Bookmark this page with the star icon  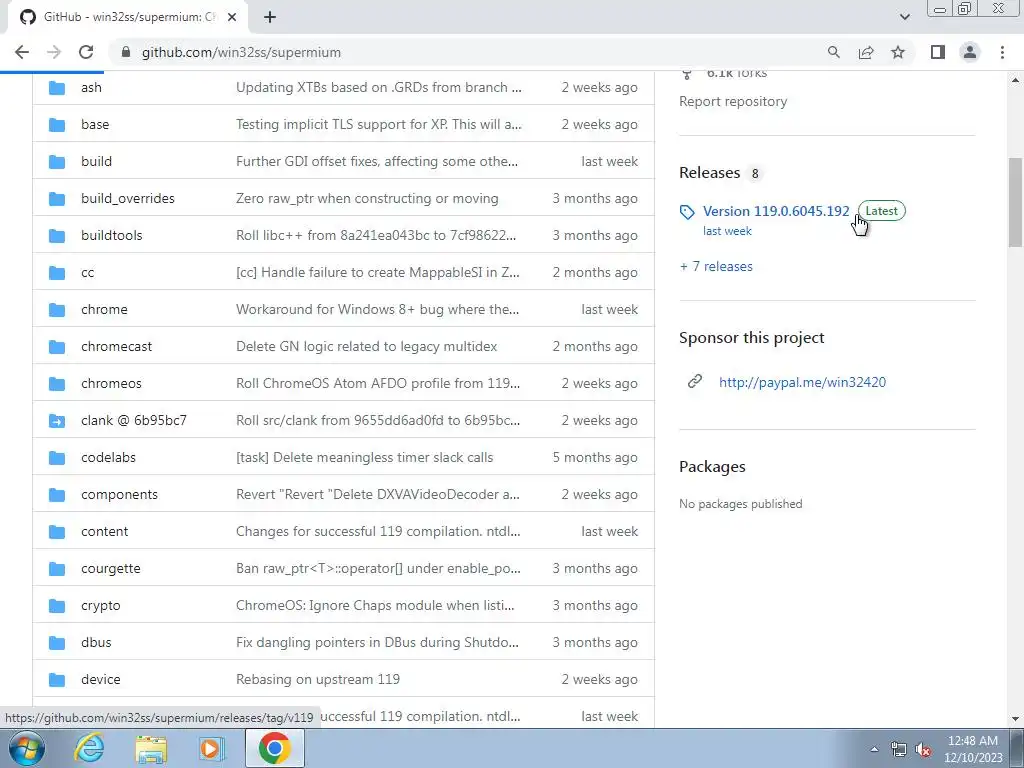coord(898,52)
